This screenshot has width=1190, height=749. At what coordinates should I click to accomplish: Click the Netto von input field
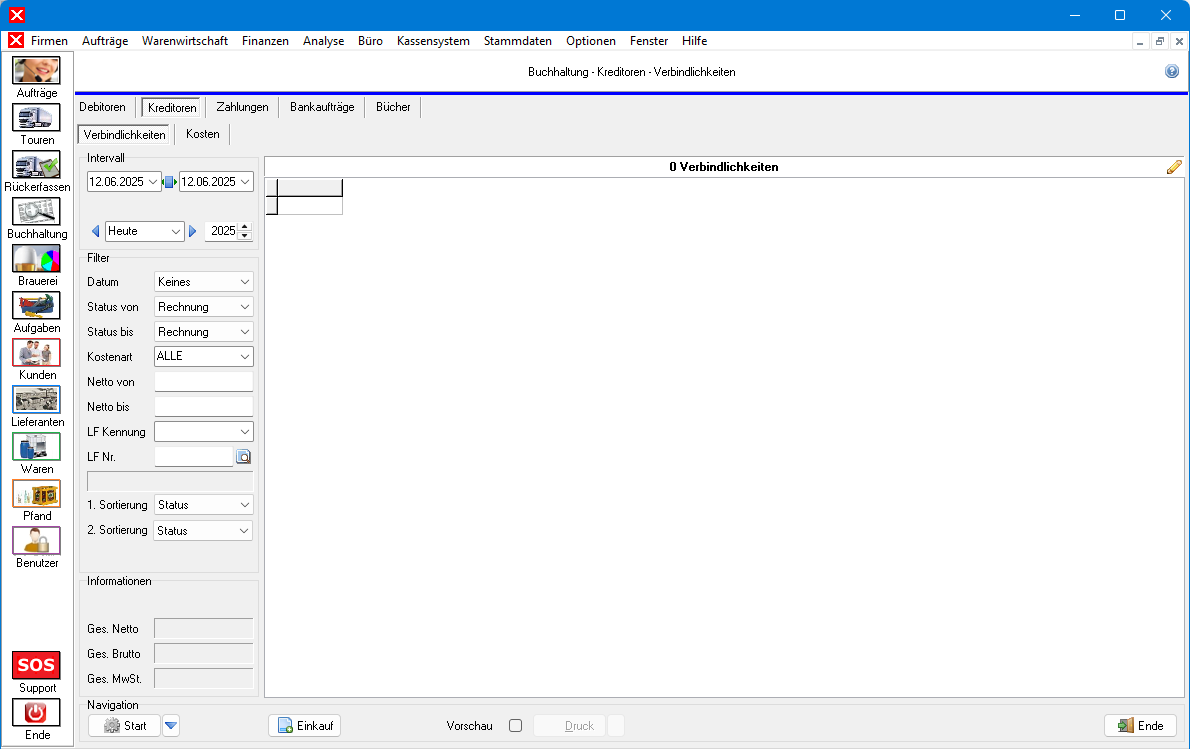[x=203, y=382]
